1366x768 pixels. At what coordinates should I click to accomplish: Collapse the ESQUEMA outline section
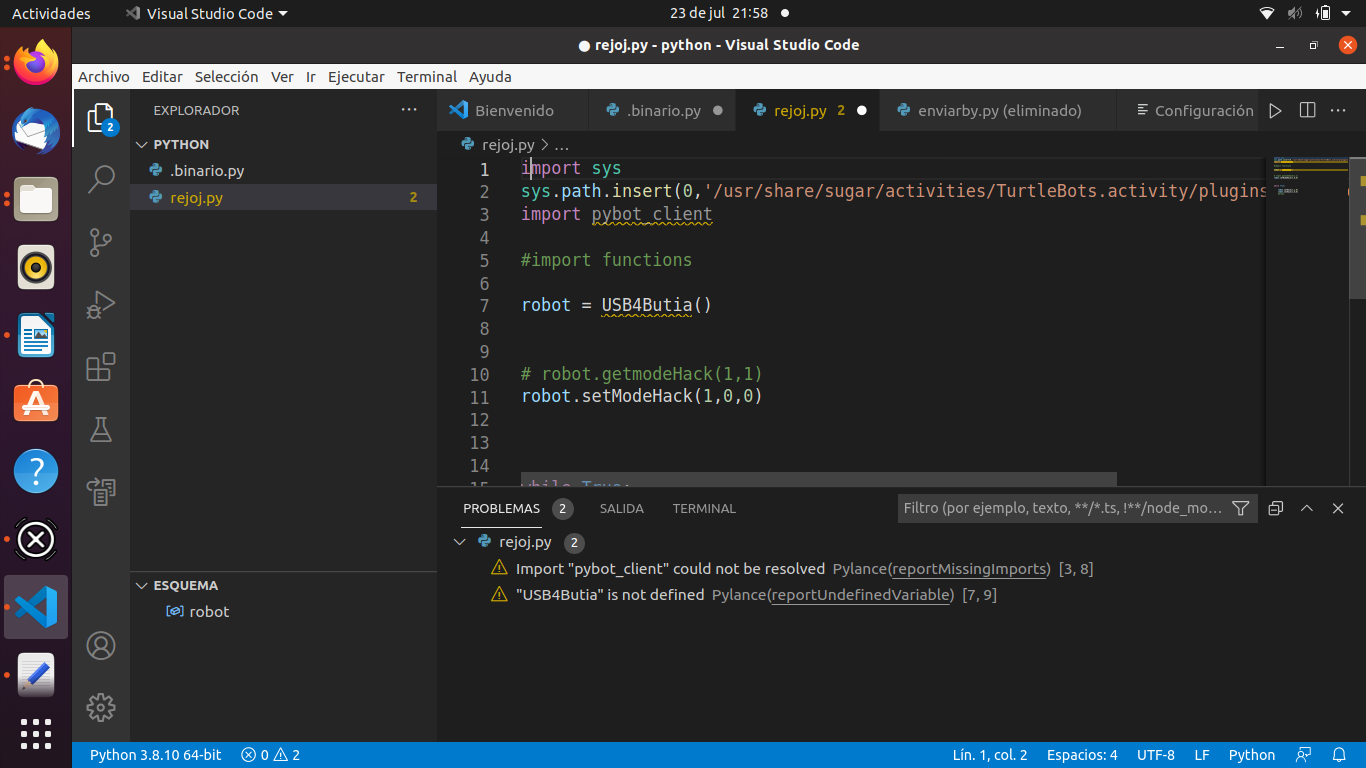[x=142, y=586]
